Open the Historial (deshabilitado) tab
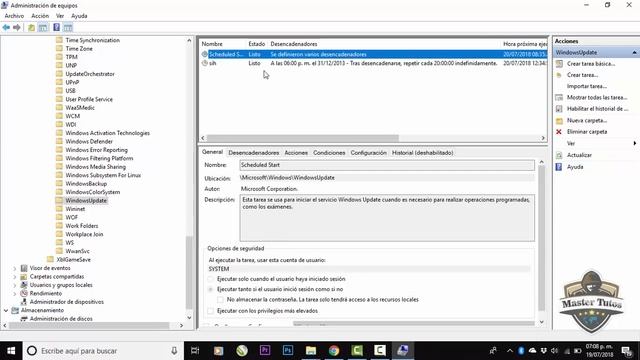This screenshot has height=360, width=640. [x=422, y=153]
